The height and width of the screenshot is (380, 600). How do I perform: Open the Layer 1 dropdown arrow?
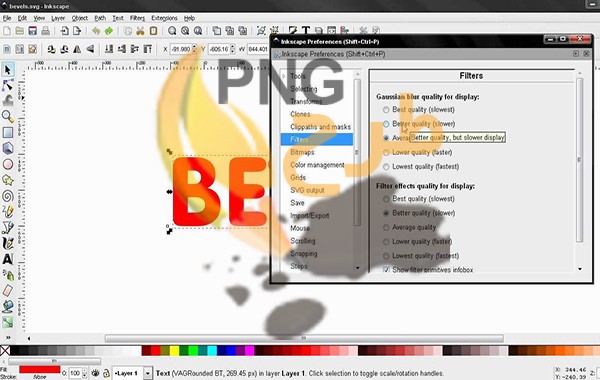tap(147, 373)
